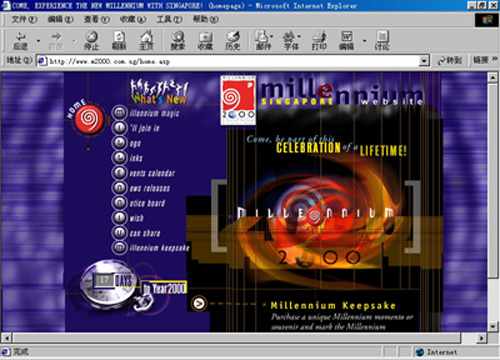Open the Tools menu in menu bar
Screen dimensions: 500x360
tap(169, 19)
